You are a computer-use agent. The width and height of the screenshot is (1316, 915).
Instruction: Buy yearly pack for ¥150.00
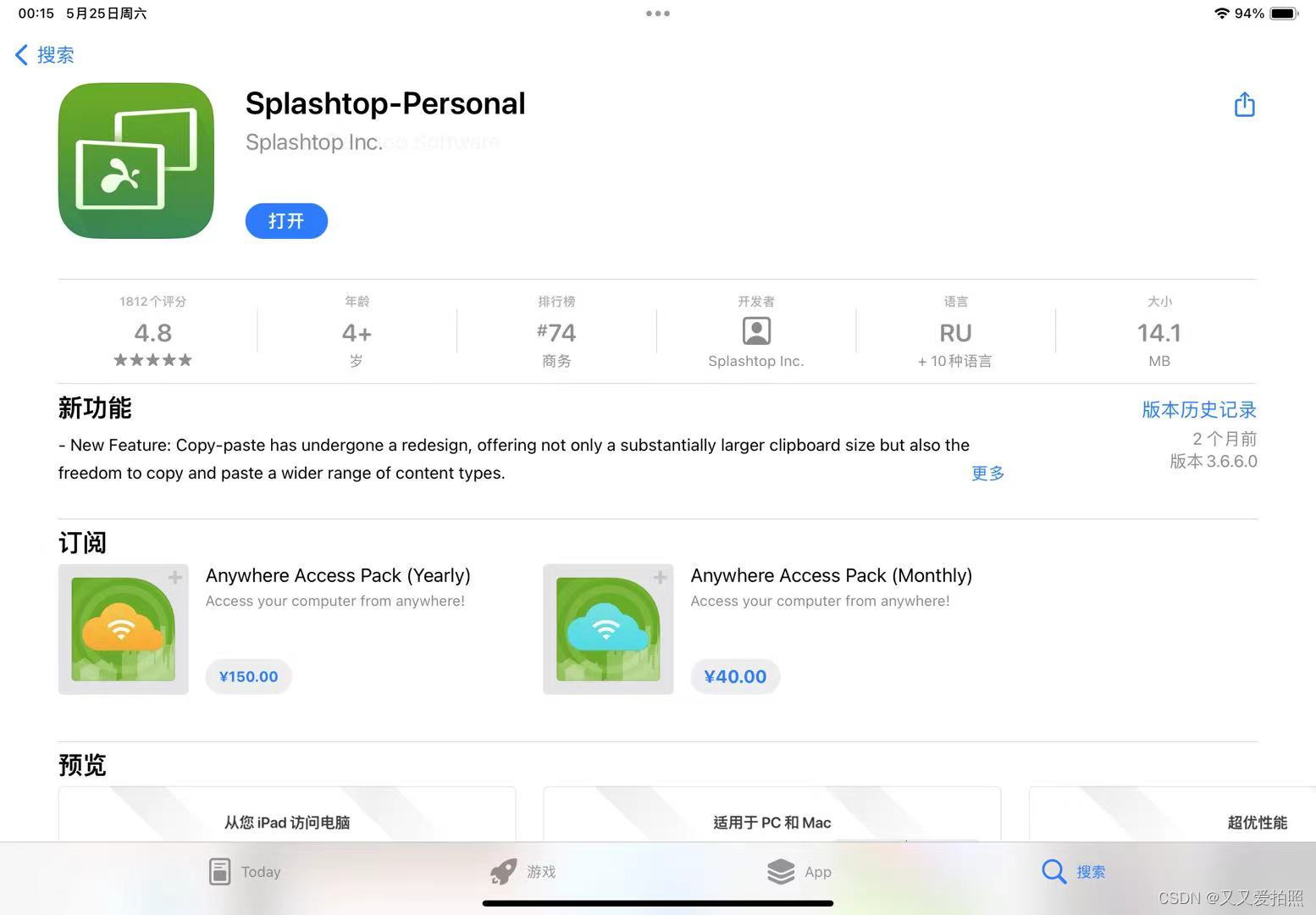click(248, 676)
